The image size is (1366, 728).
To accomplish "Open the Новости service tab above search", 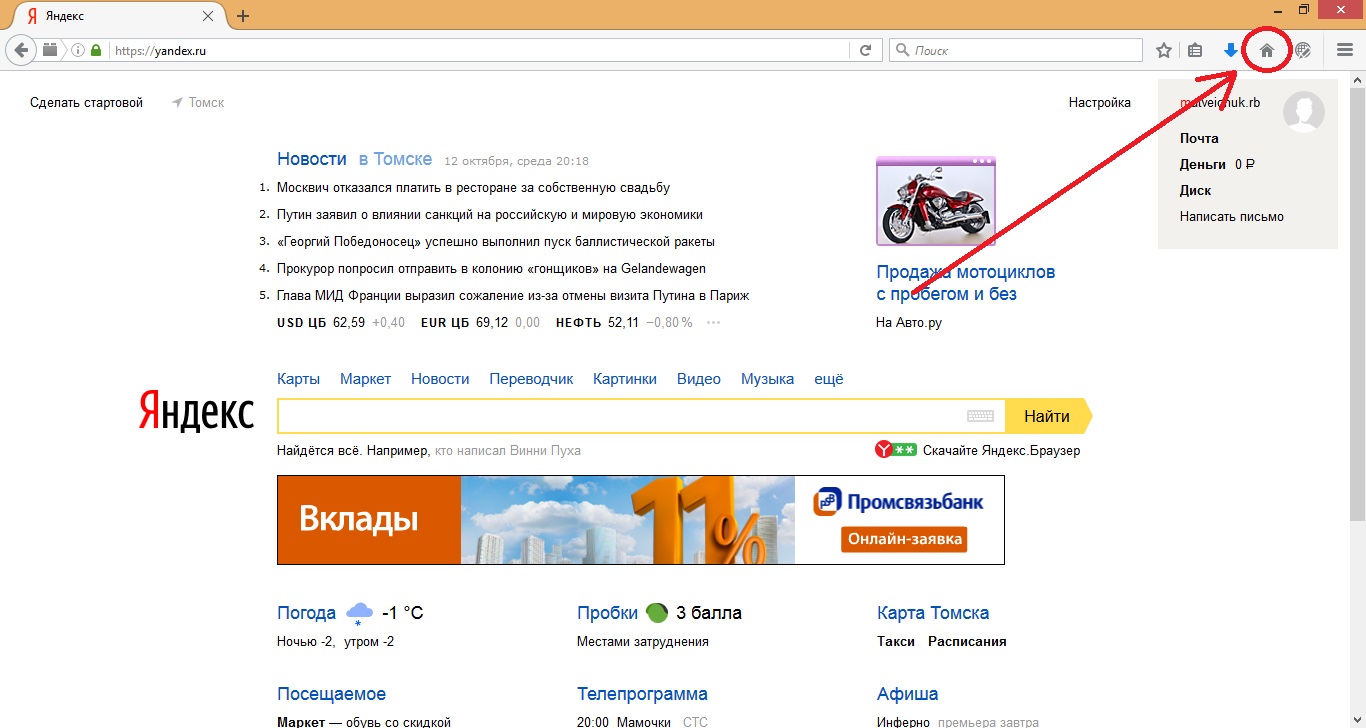I will (x=440, y=379).
